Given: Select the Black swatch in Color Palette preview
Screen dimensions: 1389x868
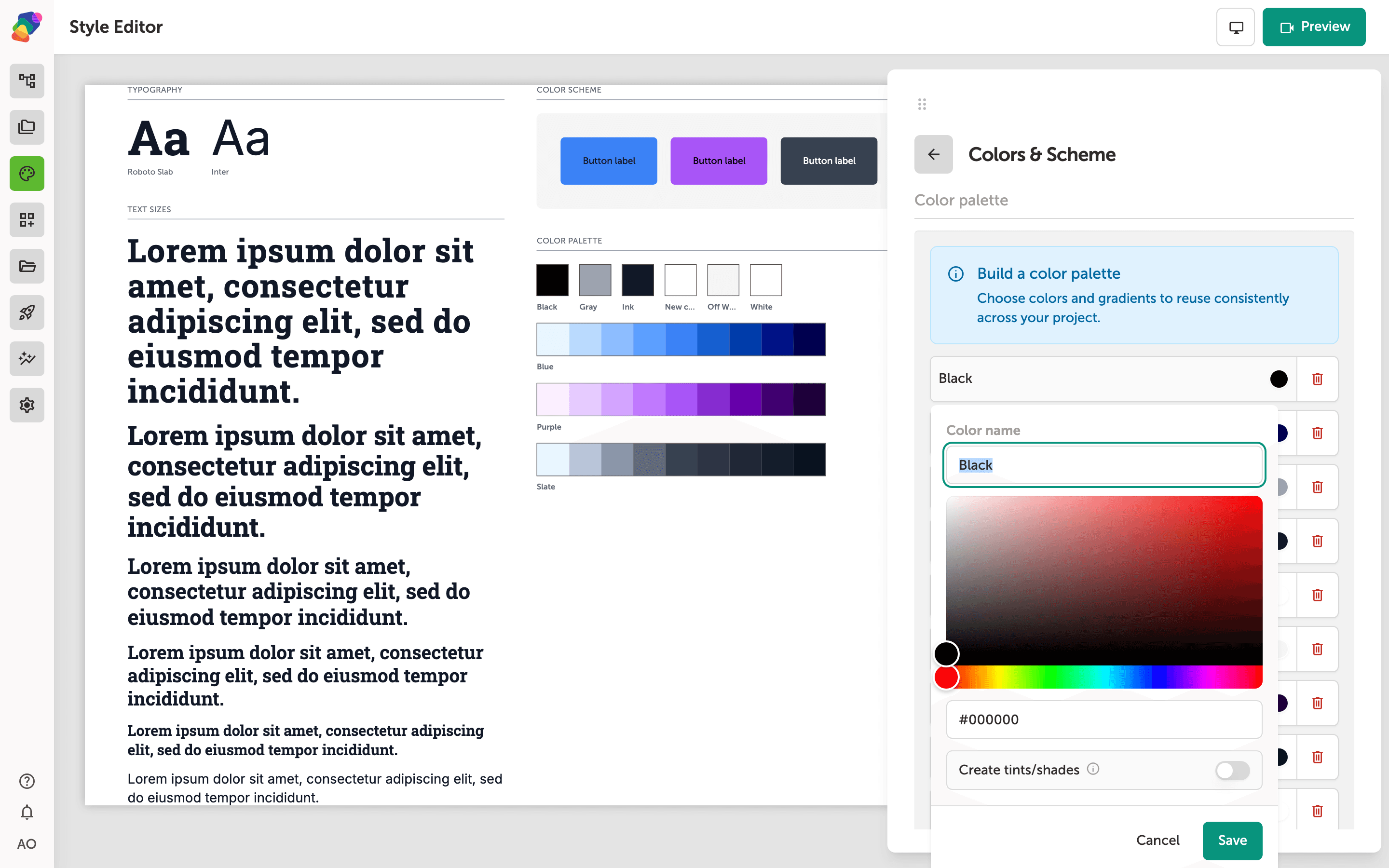Looking at the screenshot, I should coord(552,280).
